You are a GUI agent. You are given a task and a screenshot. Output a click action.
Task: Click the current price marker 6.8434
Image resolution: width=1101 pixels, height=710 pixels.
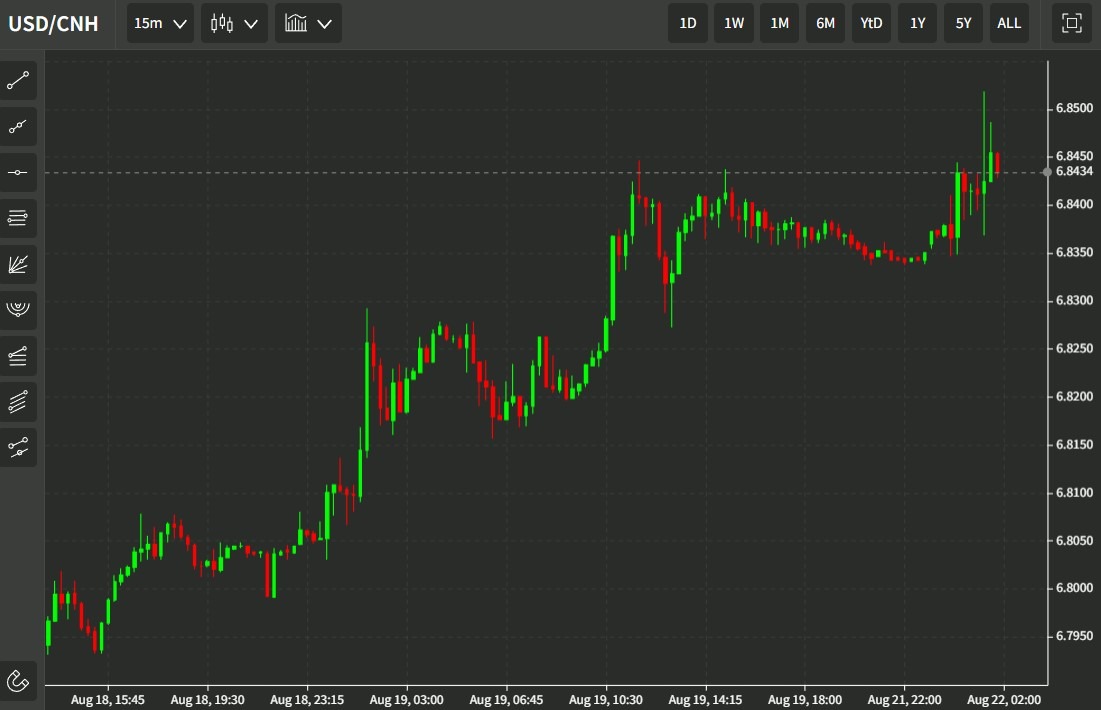click(1074, 171)
